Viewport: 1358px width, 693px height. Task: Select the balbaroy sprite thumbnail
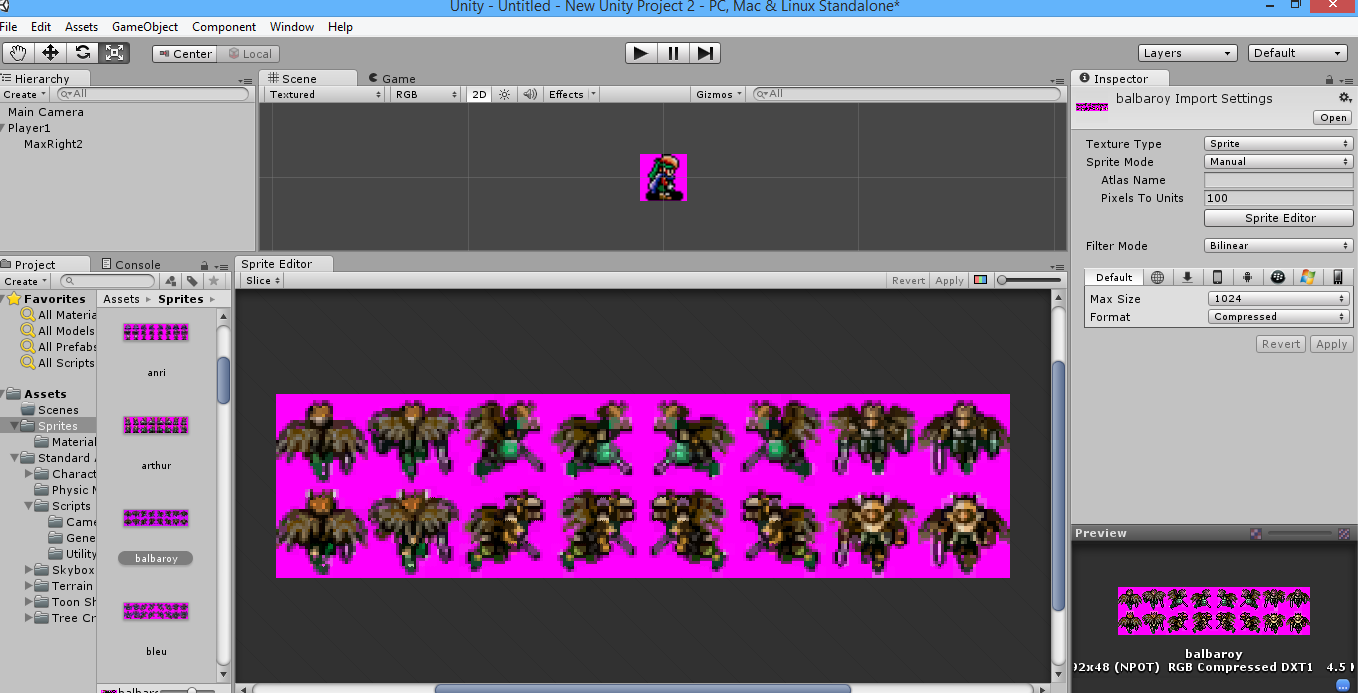(x=155, y=518)
